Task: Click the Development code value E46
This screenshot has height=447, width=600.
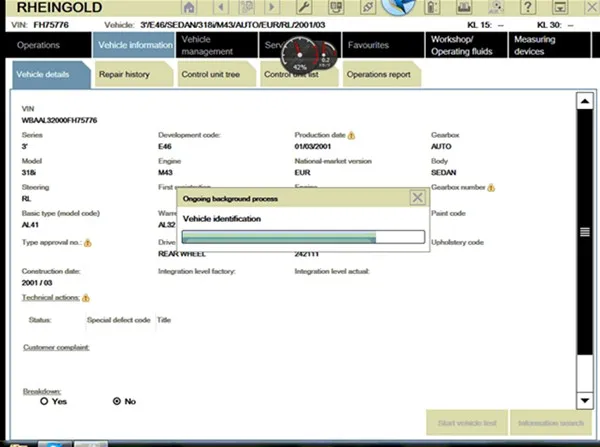Action: [165, 147]
